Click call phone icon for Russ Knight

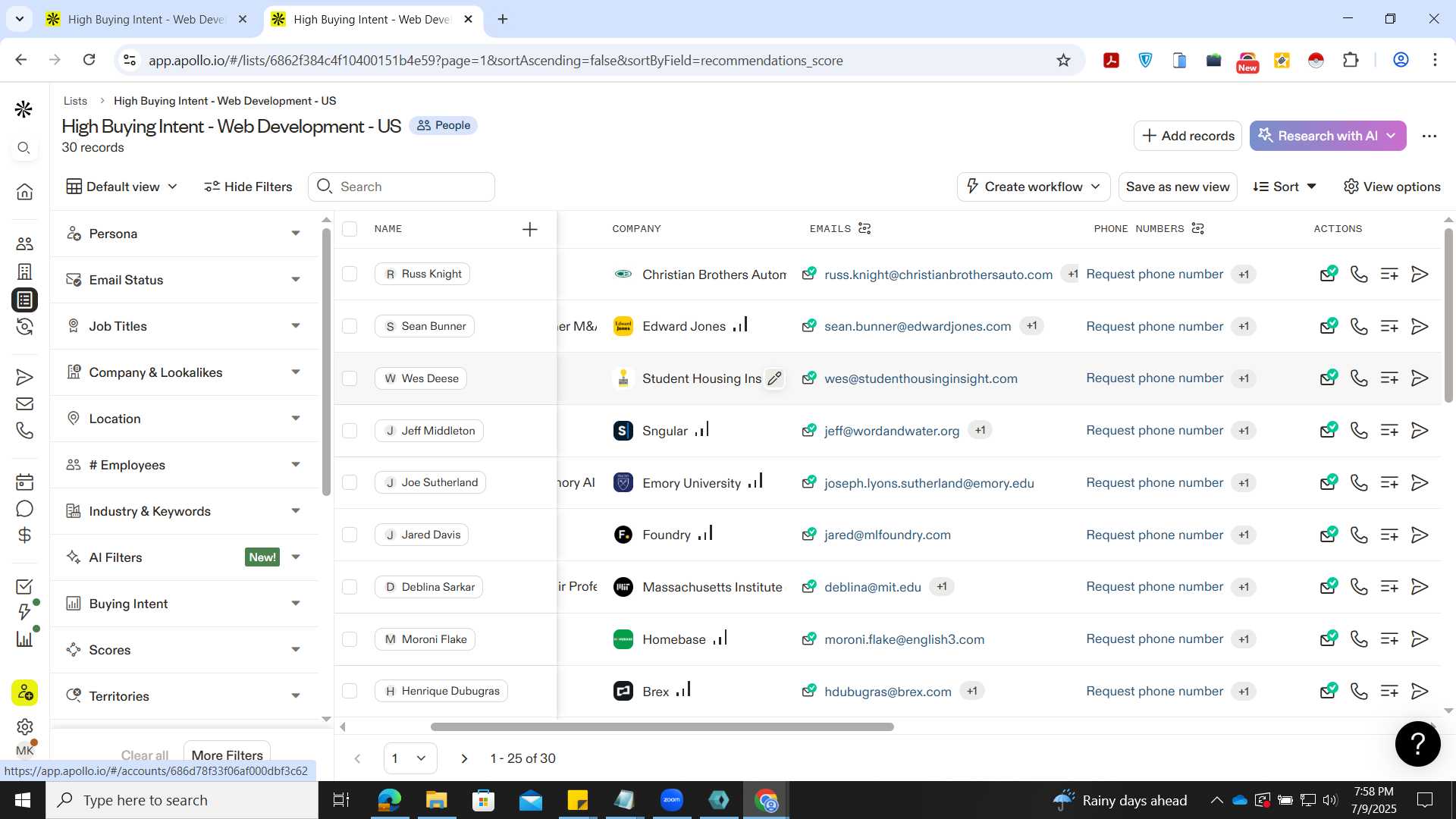tap(1359, 274)
